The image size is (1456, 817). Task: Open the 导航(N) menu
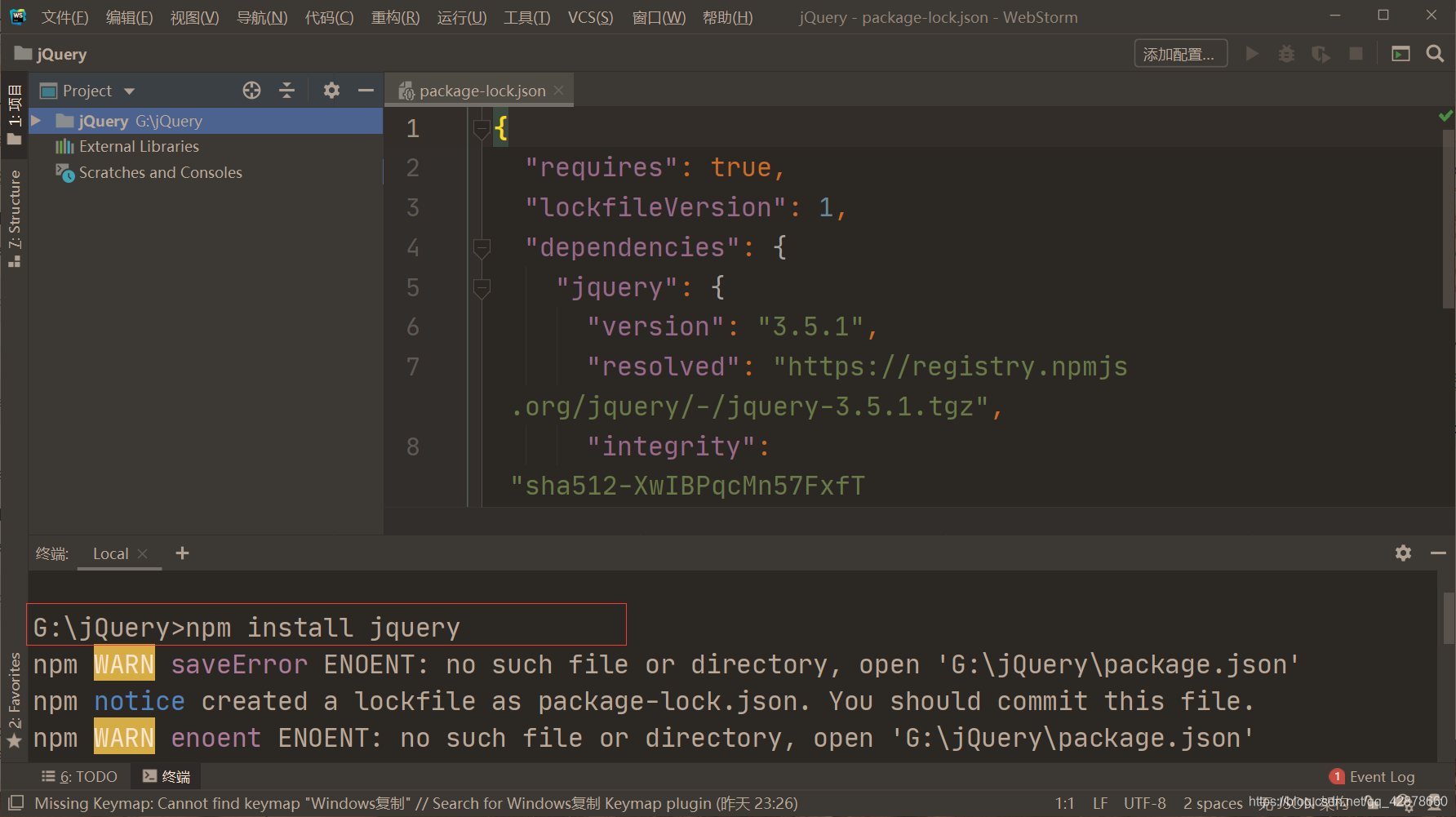tap(261, 17)
